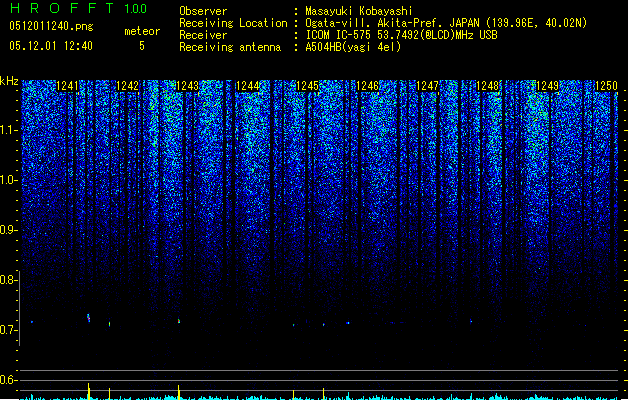
Task: Click the kHz axis unit label
Action: pos(9,81)
